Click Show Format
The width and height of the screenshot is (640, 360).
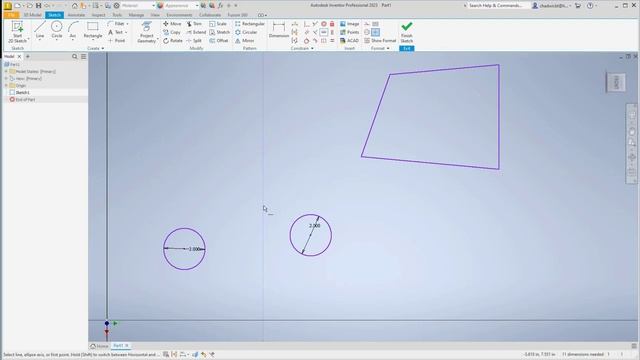pyautogui.click(x=380, y=41)
